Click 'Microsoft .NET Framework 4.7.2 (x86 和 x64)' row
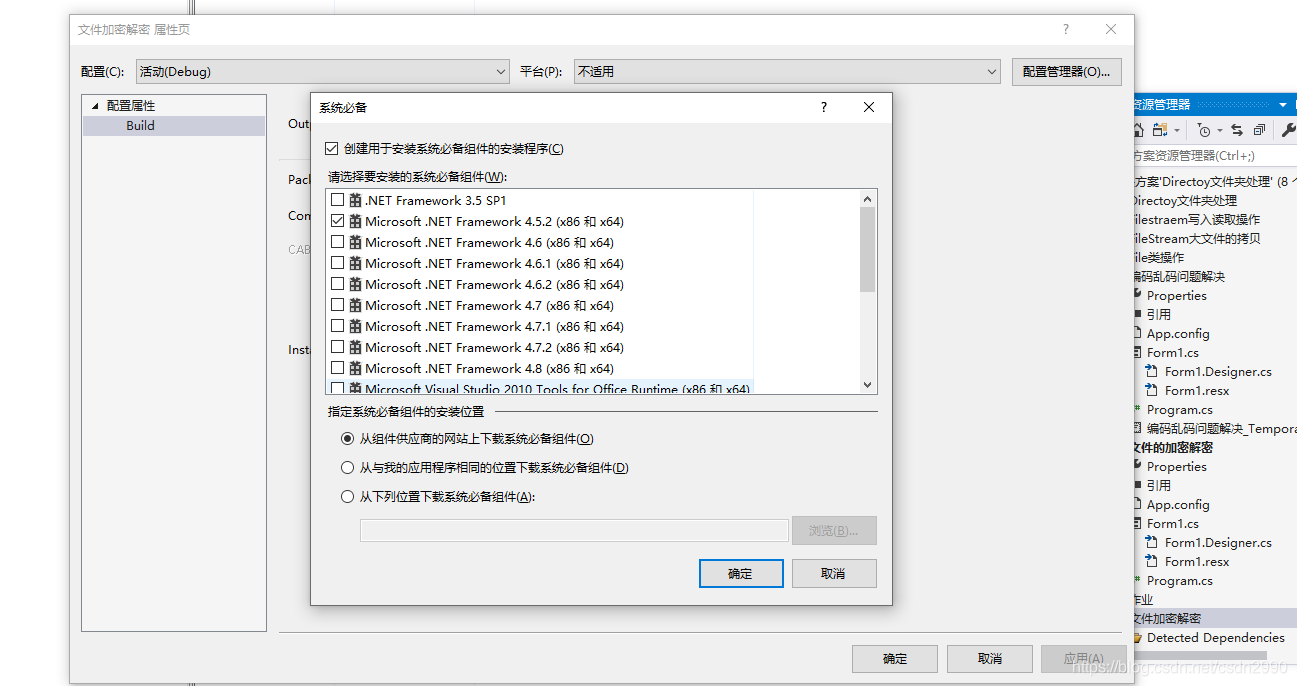 pyautogui.click(x=494, y=347)
